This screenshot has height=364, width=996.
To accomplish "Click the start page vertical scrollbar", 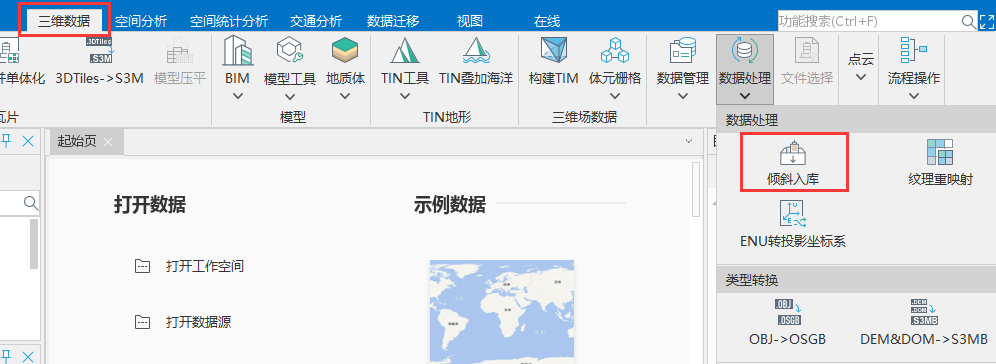I will [696, 191].
